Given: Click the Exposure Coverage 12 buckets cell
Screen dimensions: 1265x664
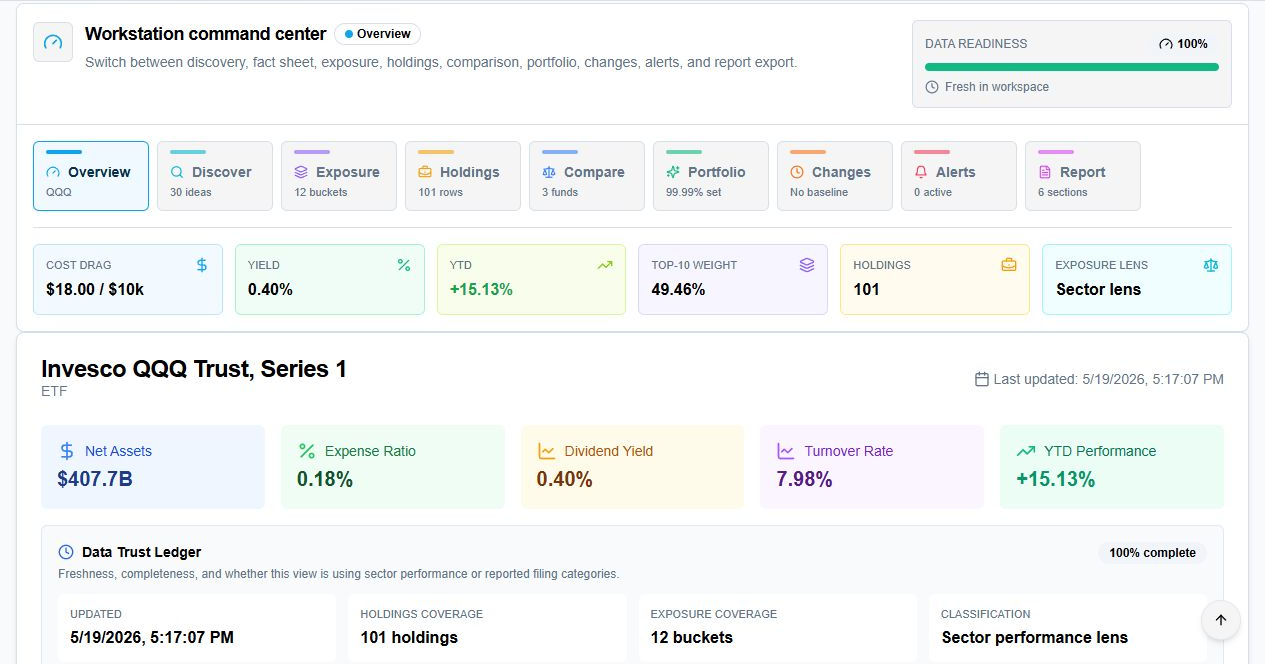Looking at the screenshot, I should 778,627.
